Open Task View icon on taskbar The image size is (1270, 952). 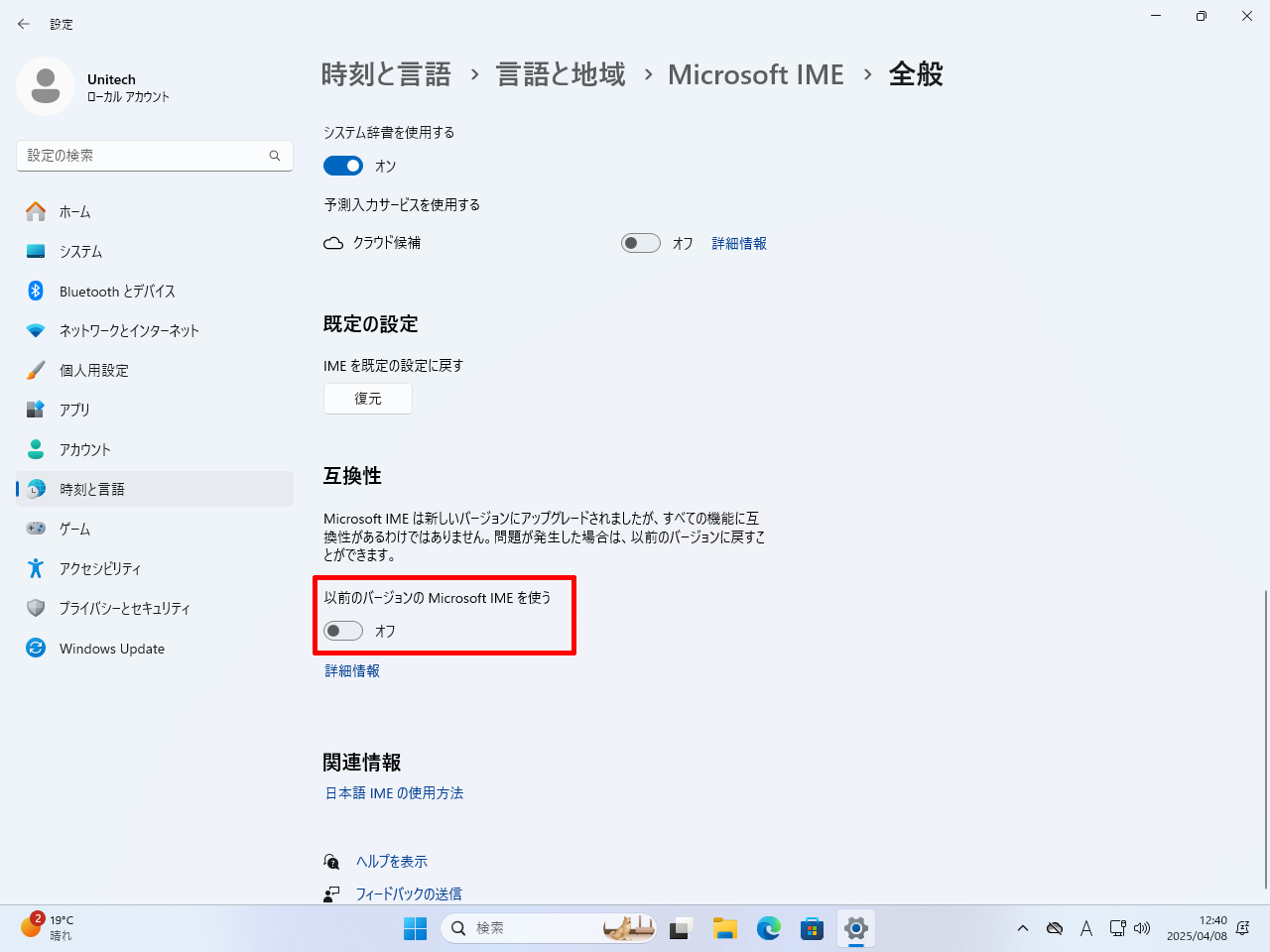point(680,928)
